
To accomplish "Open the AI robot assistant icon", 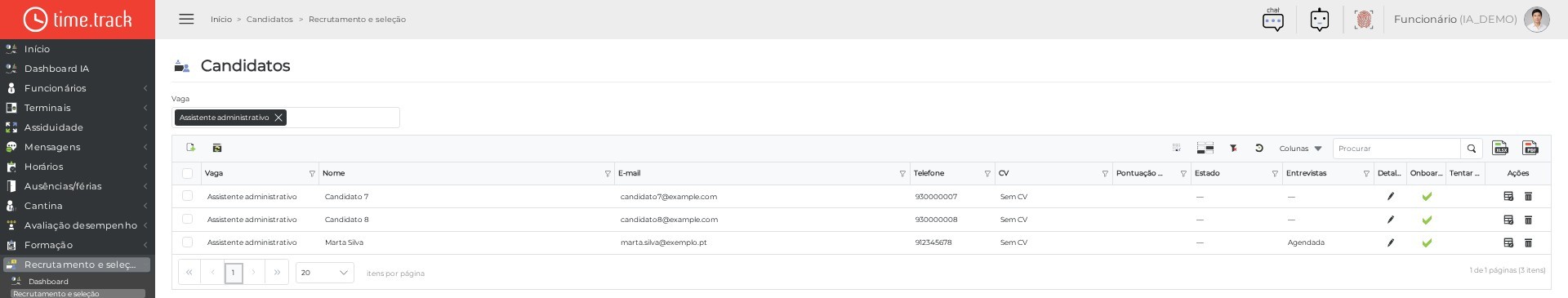I will click(x=1320, y=20).
